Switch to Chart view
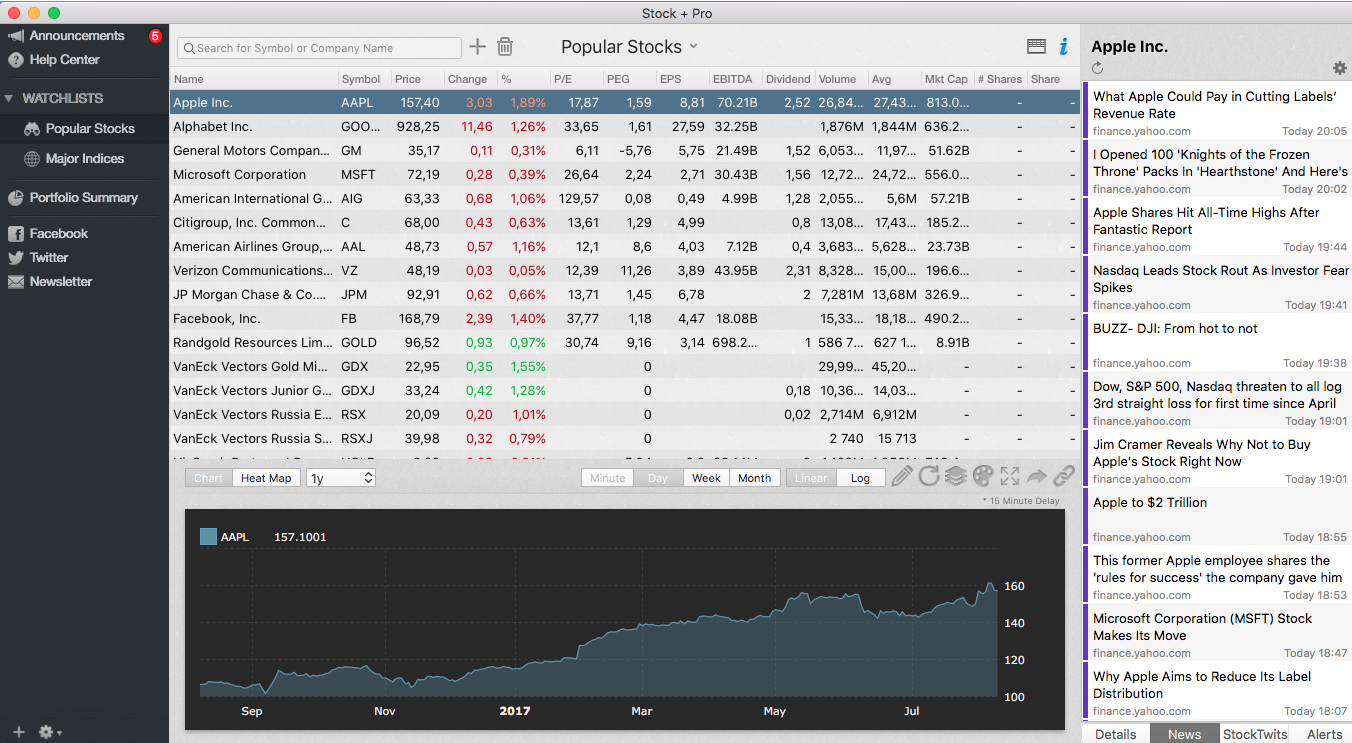This screenshot has height=743, width=1352. (209, 478)
